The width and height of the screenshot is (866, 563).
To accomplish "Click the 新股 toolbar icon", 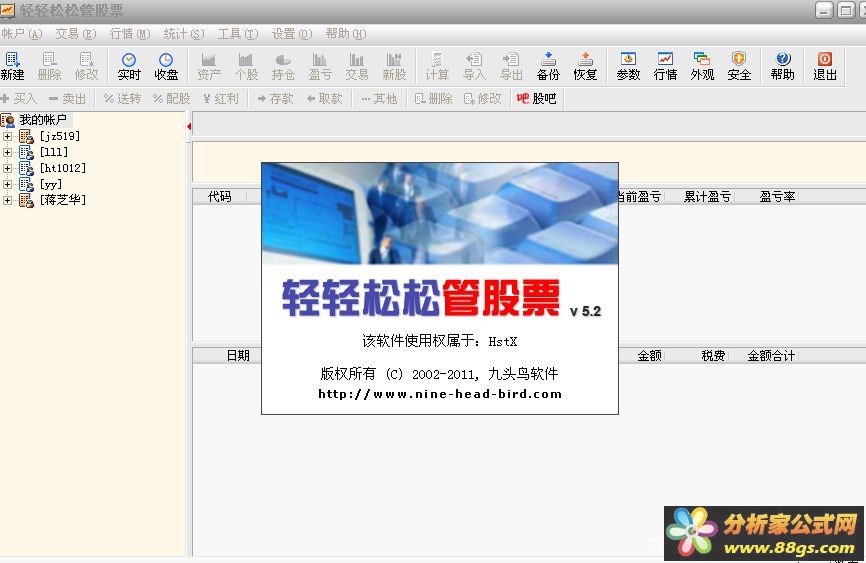I will tap(394, 66).
